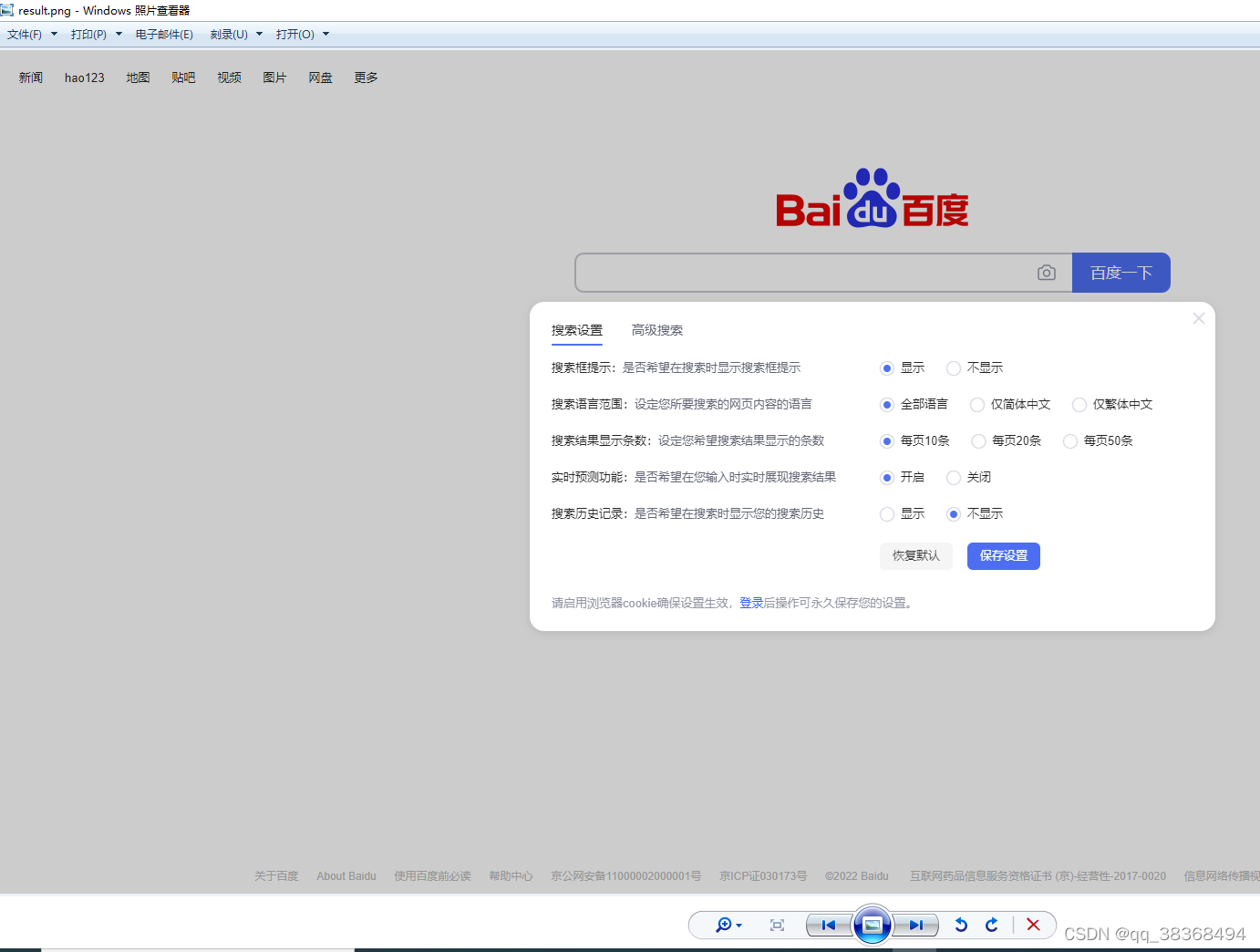Screen dimensions: 1260x952
Task: Close the search settings dialog
Action: (x=1199, y=318)
